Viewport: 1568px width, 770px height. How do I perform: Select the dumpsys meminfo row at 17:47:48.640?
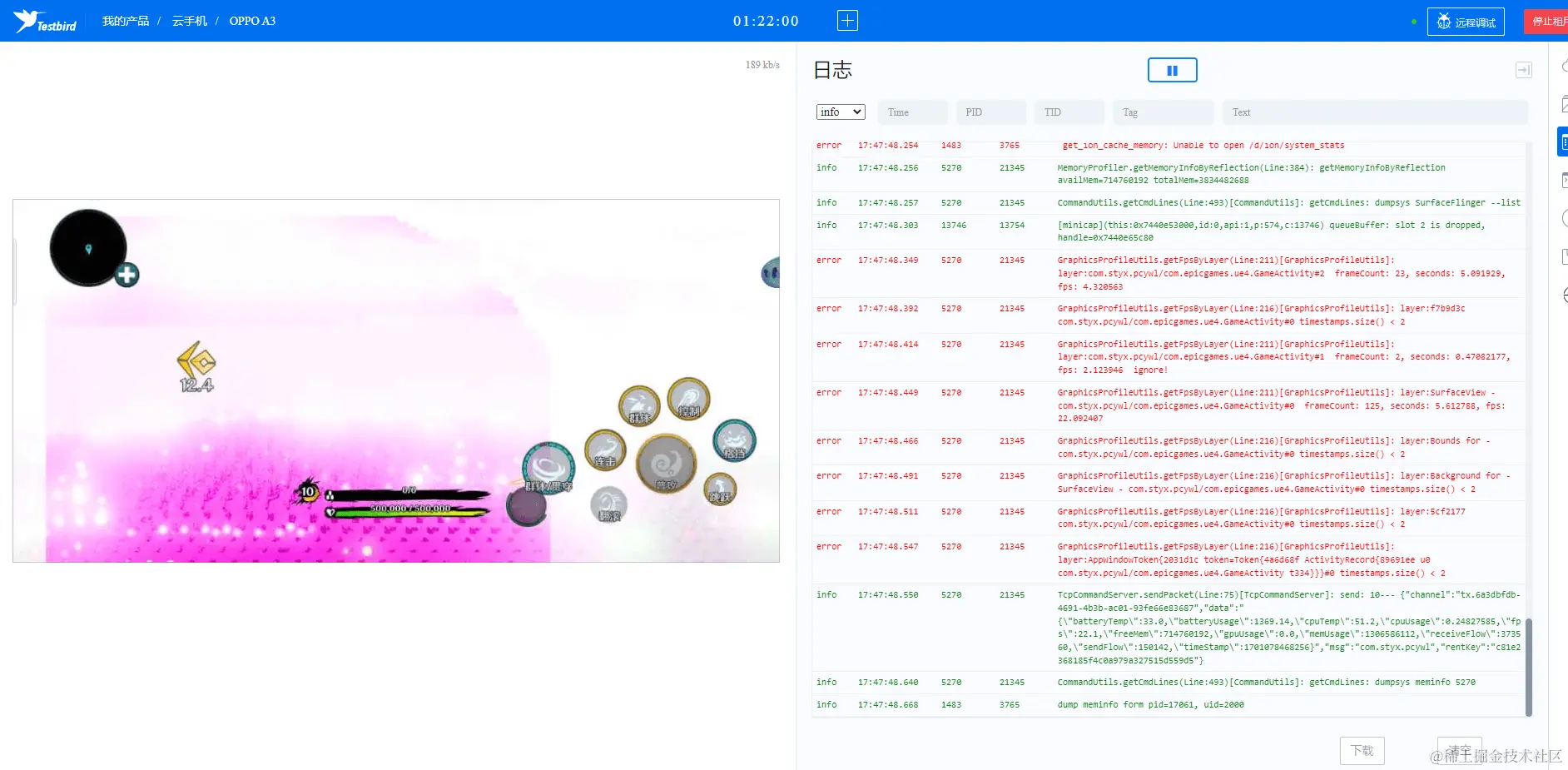tap(1169, 683)
